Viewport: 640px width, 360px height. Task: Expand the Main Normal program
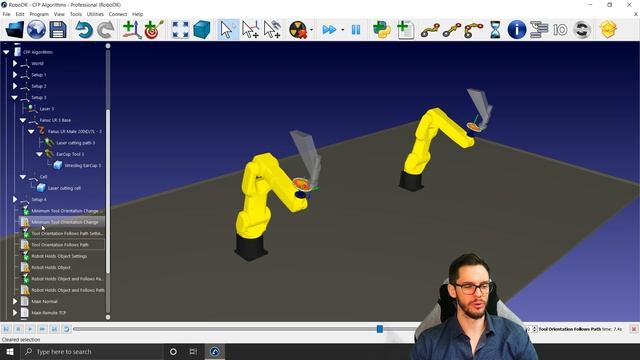point(15,302)
